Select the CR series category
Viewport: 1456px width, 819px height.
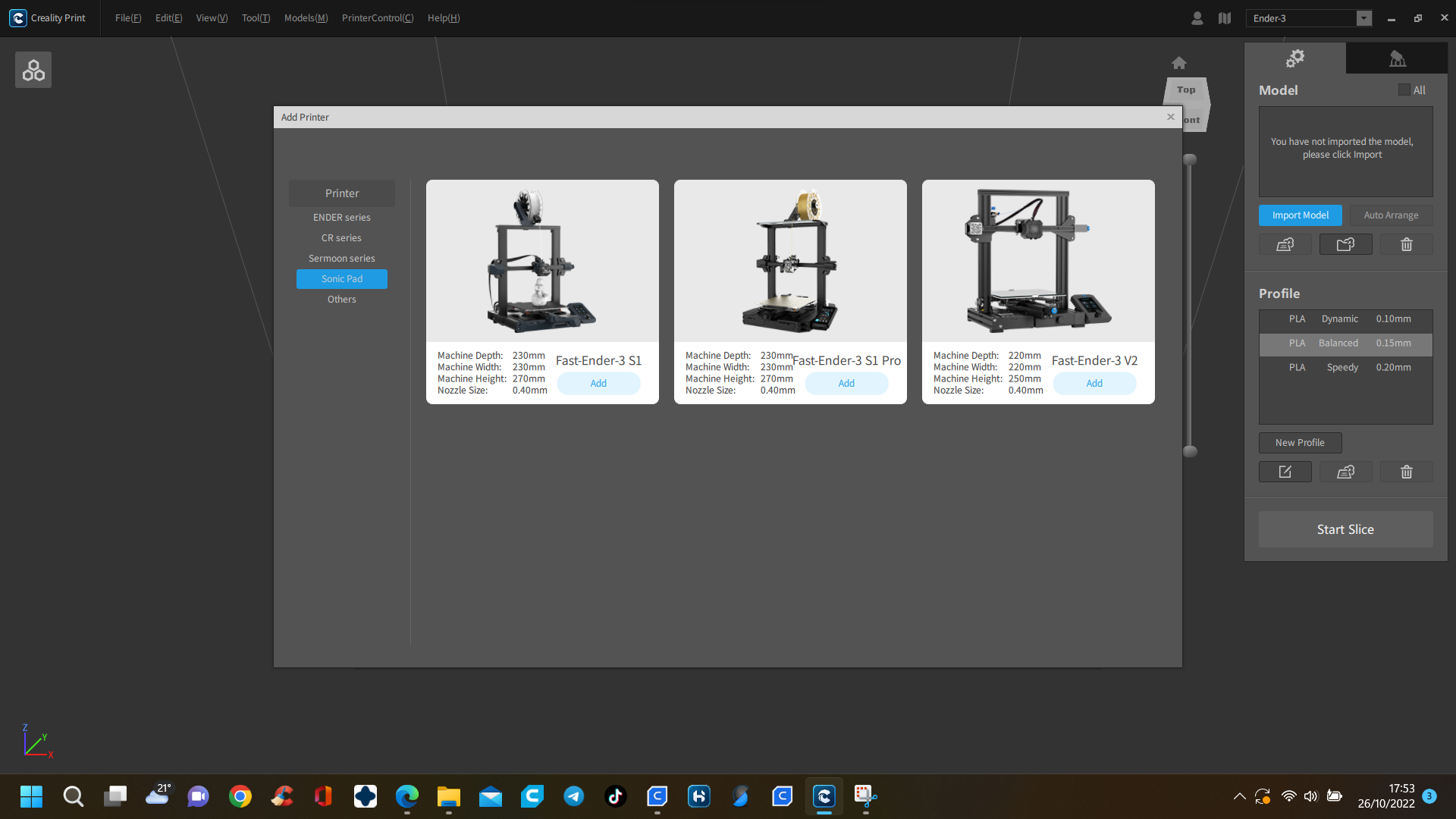click(x=341, y=238)
